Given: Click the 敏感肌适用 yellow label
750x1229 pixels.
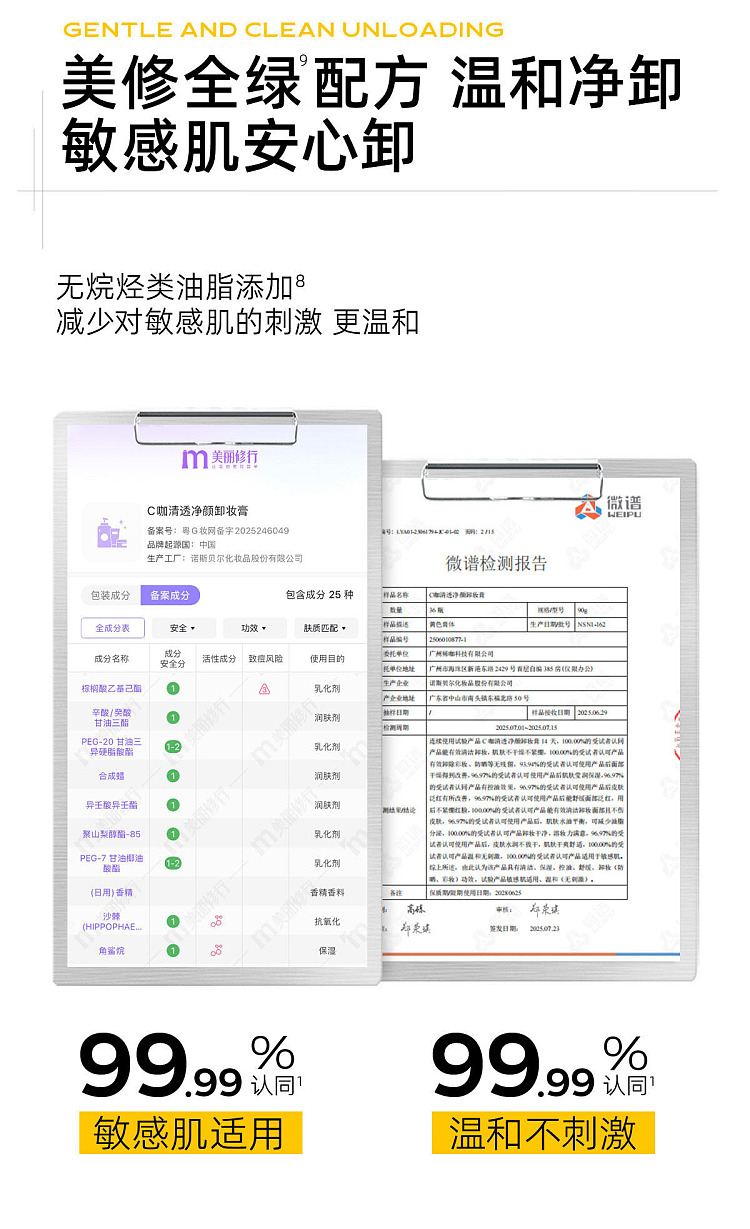Looking at the screenshot, I should pyautogui.click(x=191, y=1133).
